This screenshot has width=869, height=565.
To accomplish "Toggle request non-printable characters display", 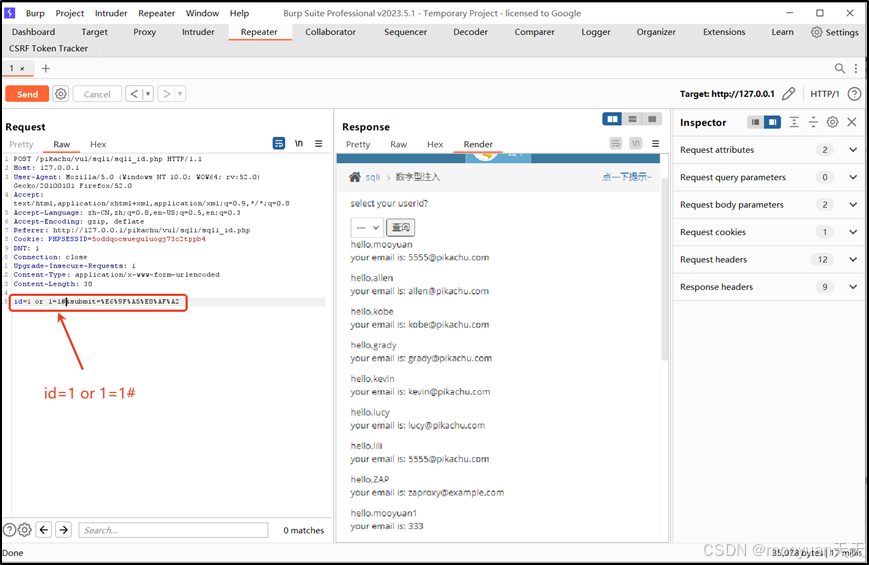I will coord(299,144).
